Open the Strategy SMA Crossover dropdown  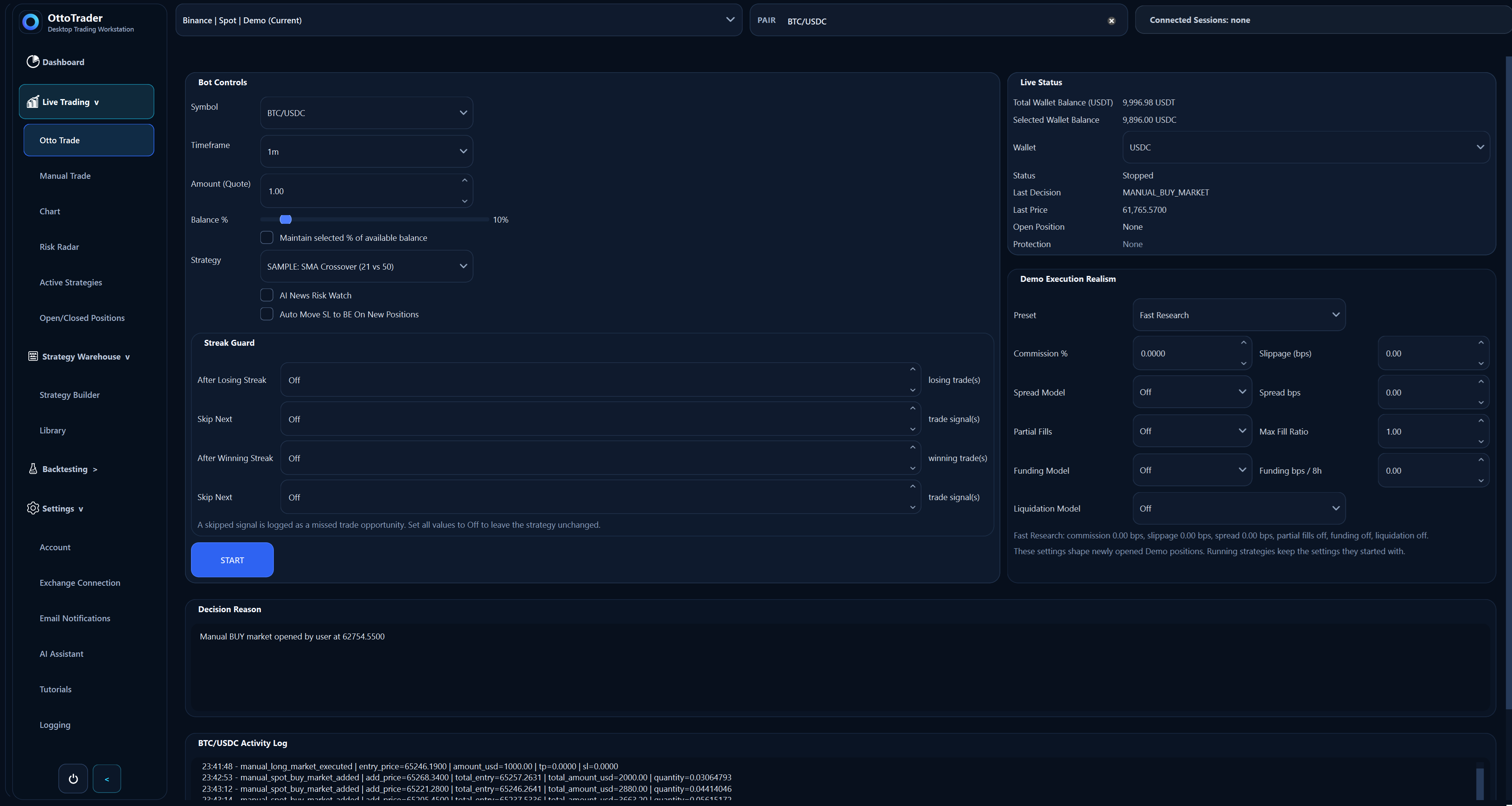pos(366,266)
